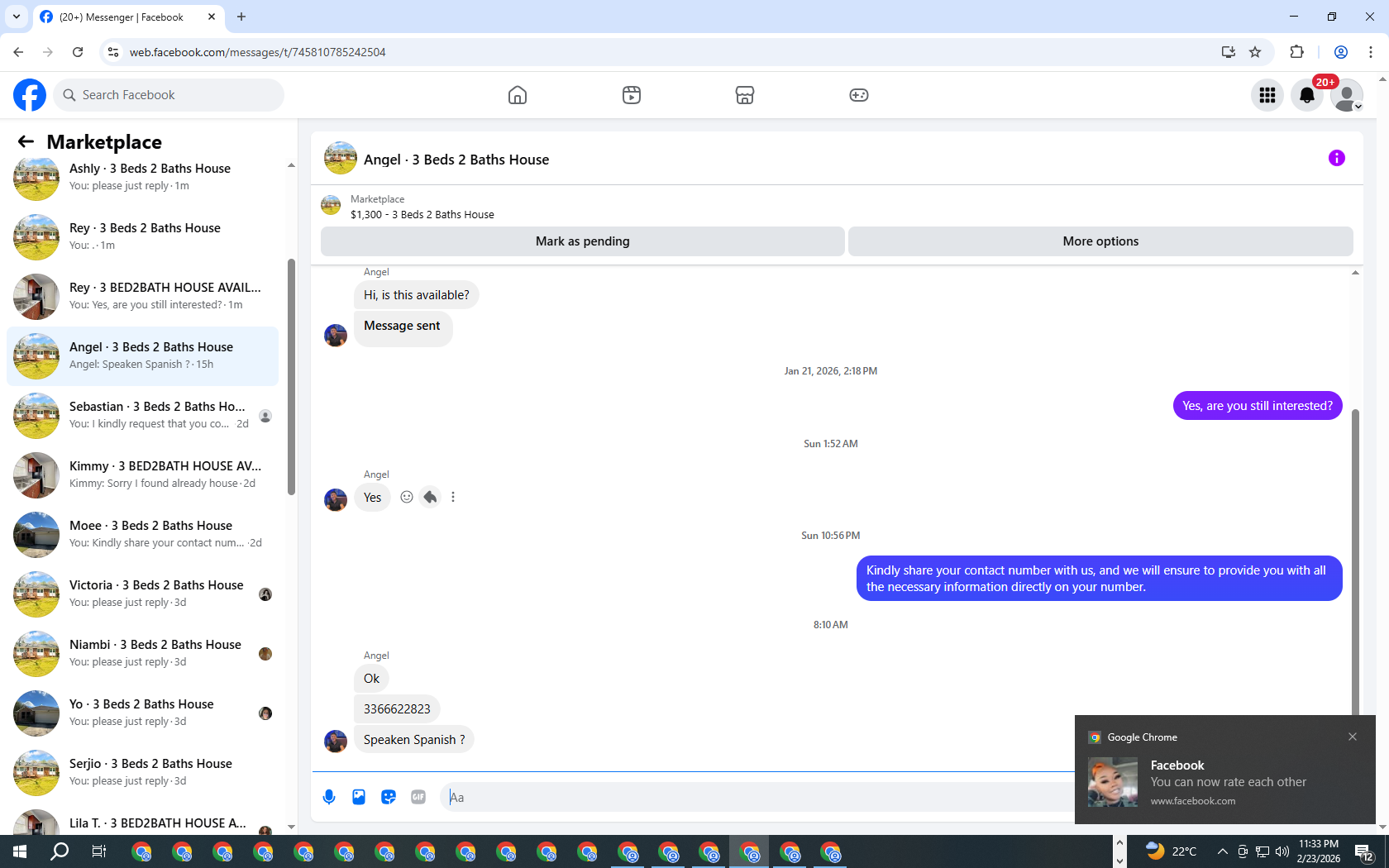Show hidden system tray icons

click(1223, 851)
